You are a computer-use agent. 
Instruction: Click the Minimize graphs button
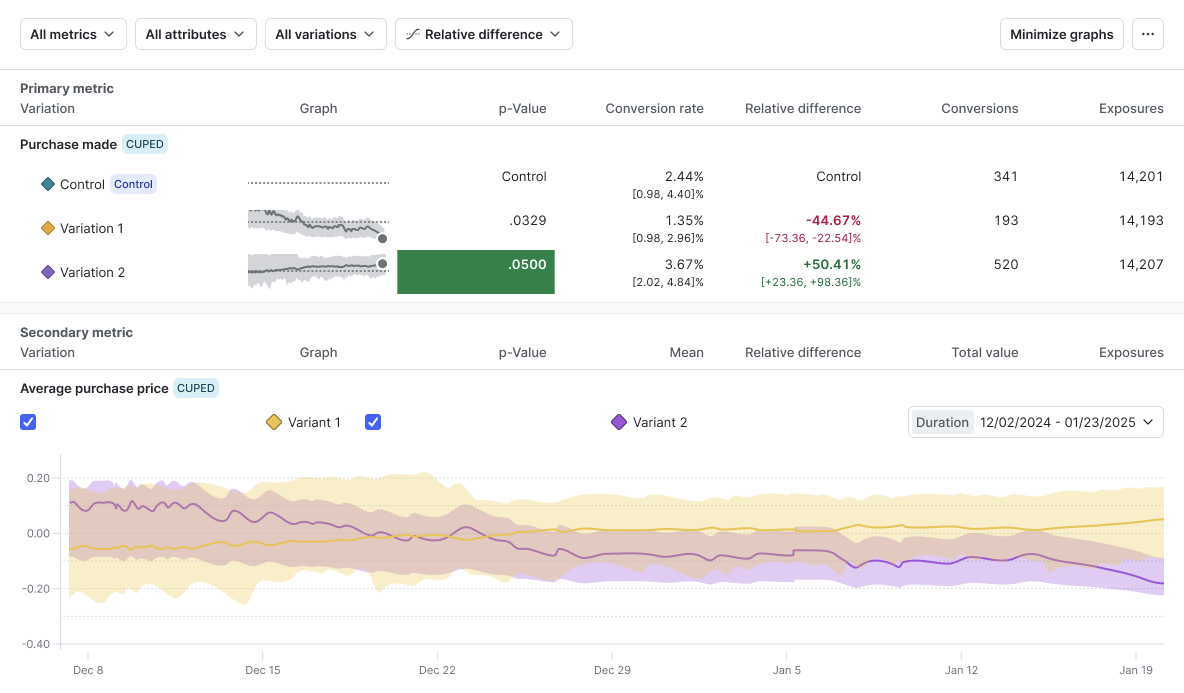click(x=1061, y=33)
